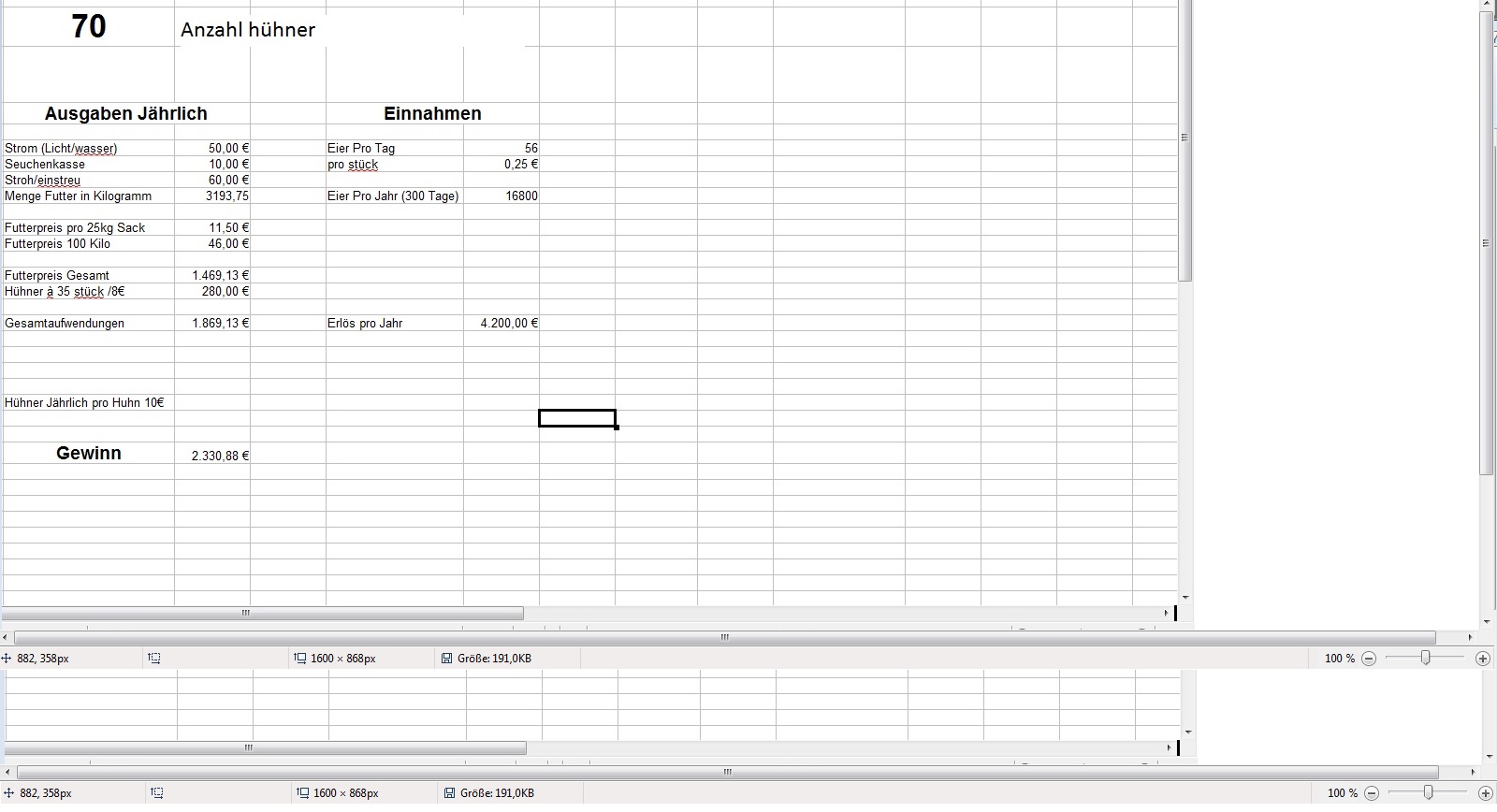The height and width of the screenshot is (812, 1497).
Task: Click zoom in plus icon in bottom status bar
Action: [x=1485, y=793]
